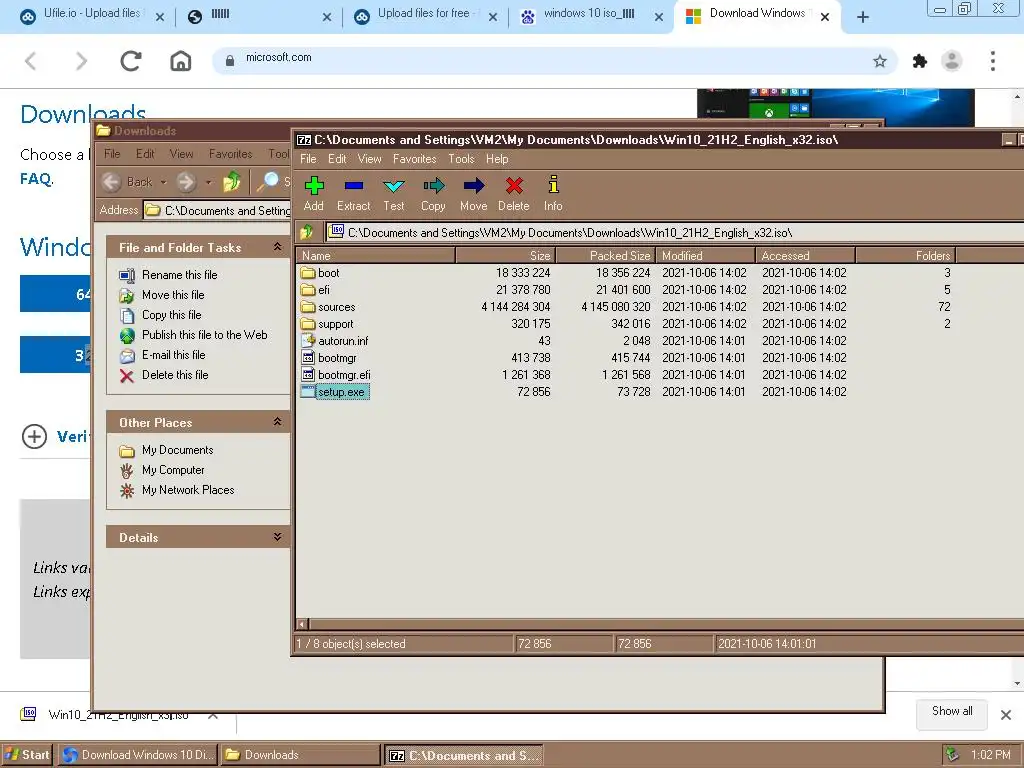Viewport: 1024px width, 768px height.
Task: Reload the Chrome page
Action: 131,61
